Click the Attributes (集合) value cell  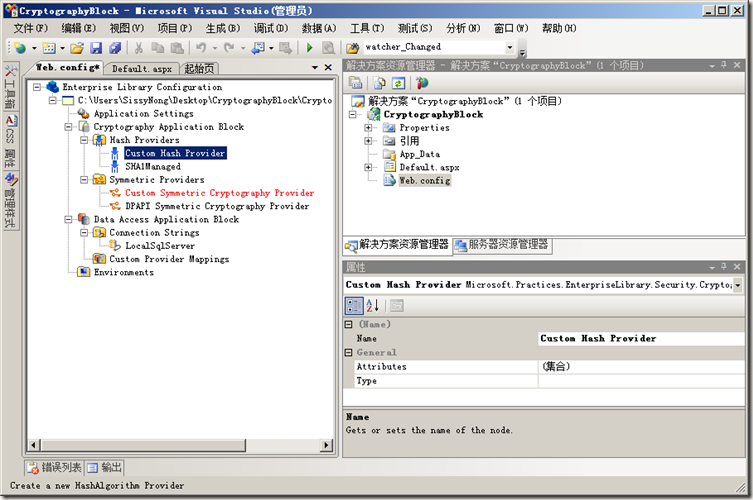coord(642,366)
